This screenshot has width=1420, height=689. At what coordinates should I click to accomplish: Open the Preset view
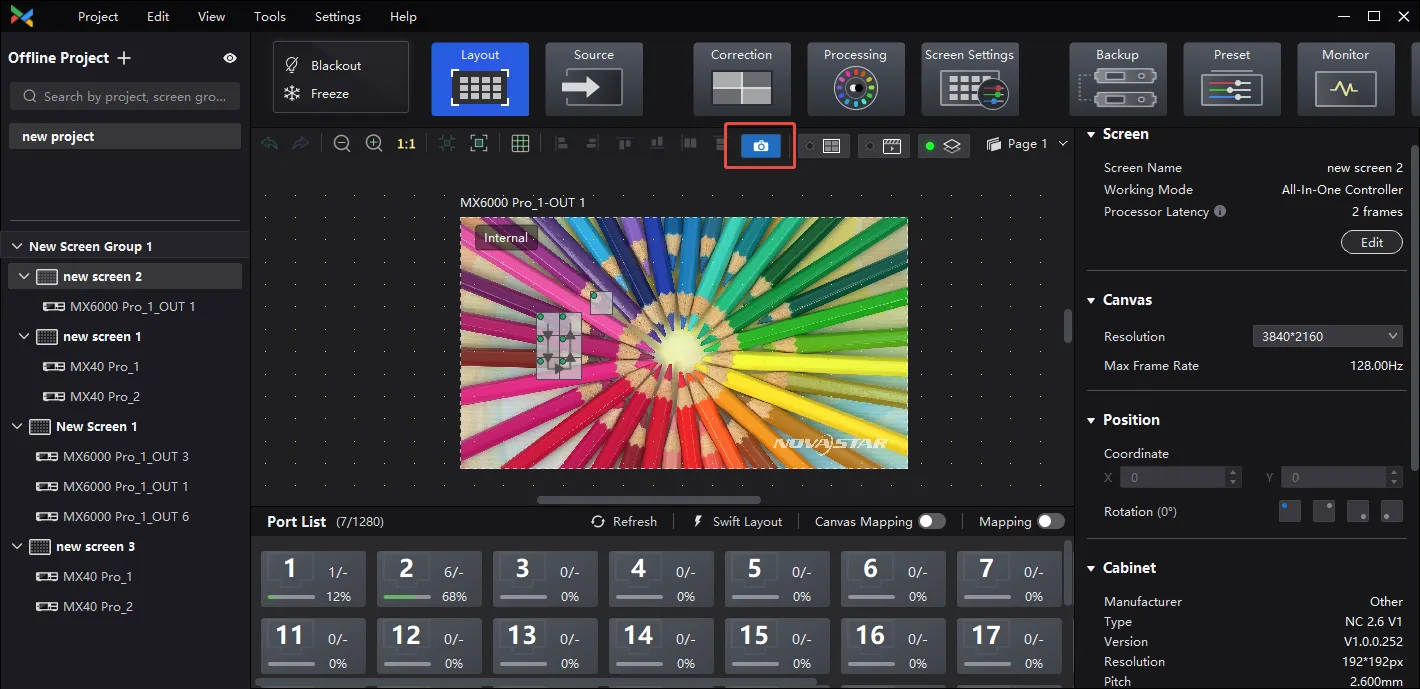(x=1232, y=79)
